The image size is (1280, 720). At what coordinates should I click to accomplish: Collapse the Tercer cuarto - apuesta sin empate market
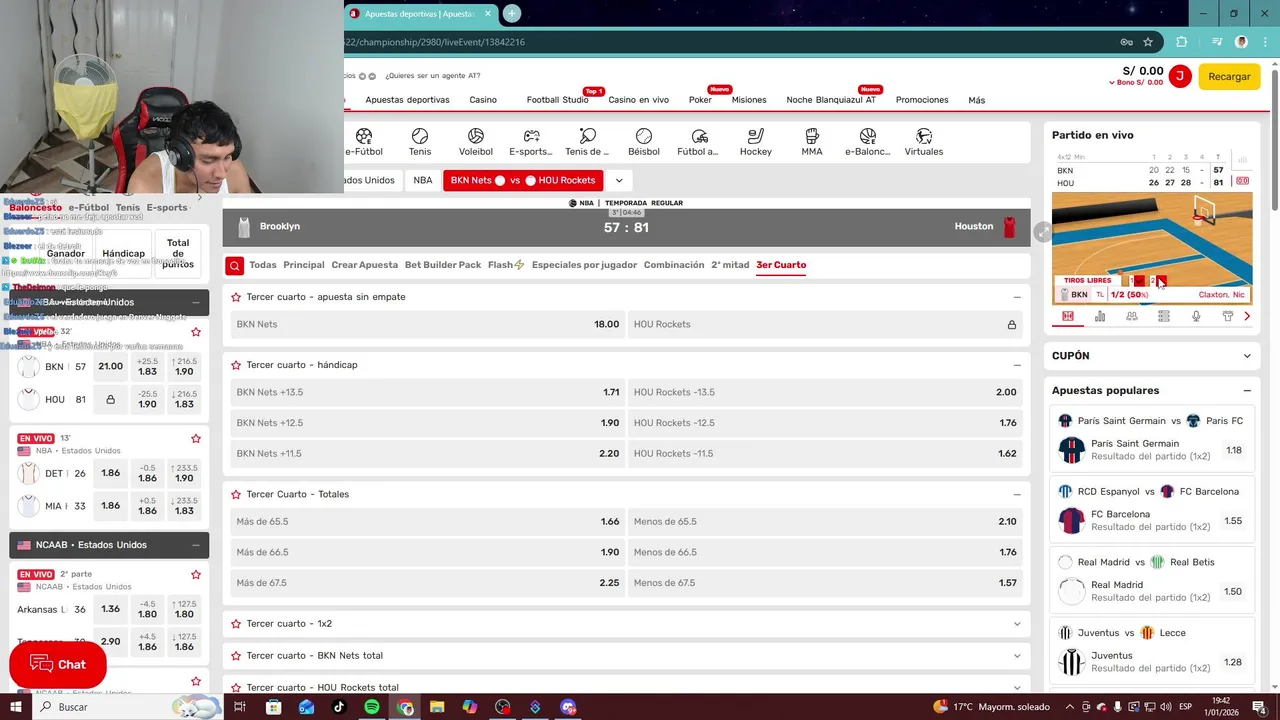[1017, 297]
